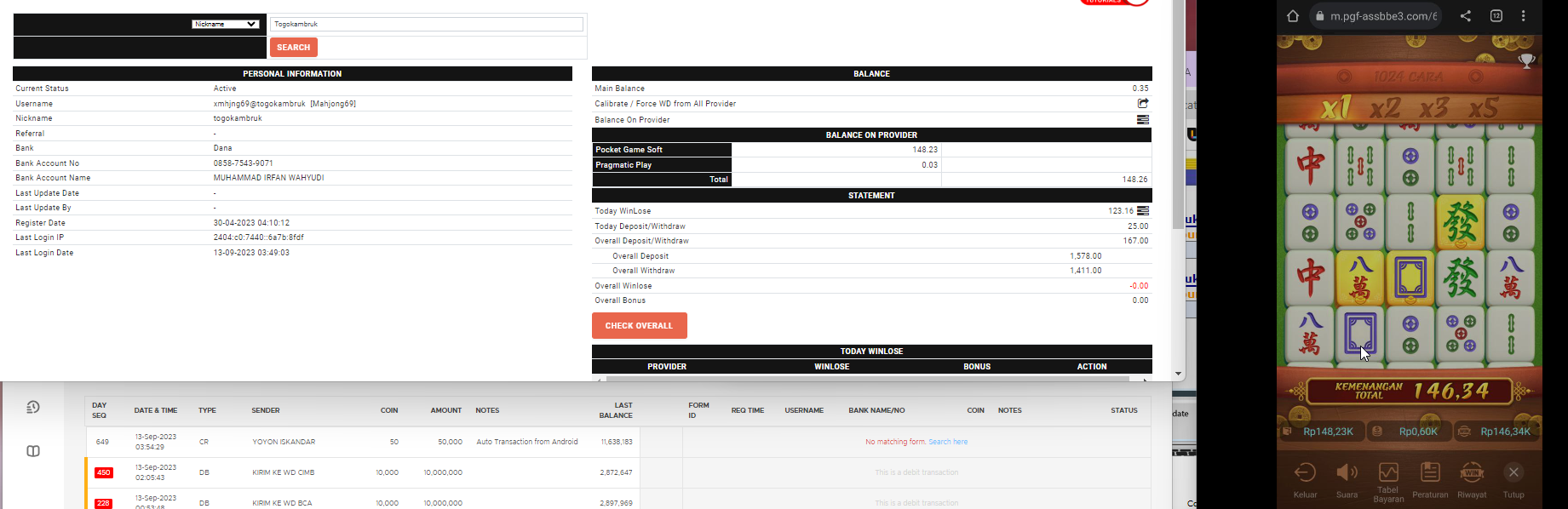Open the Nickname search type dropdown
The image size is (1568, 509).
[x=225, y=24]
